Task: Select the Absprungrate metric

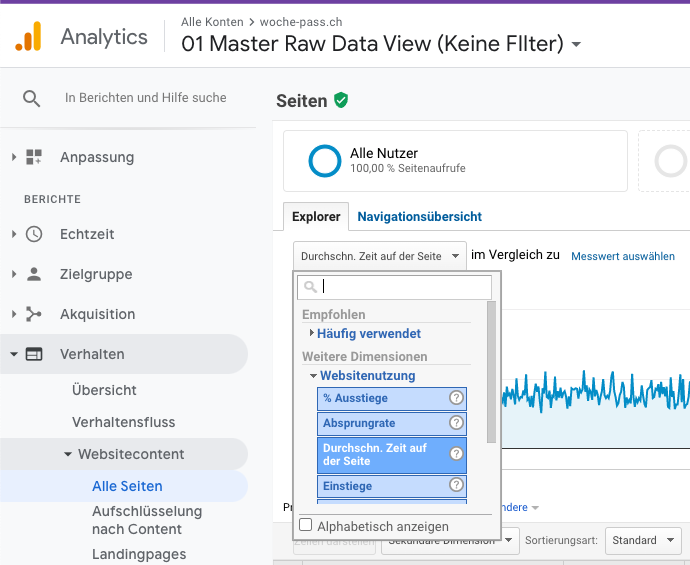Action: pyautogui.click(x=392, y=423)
